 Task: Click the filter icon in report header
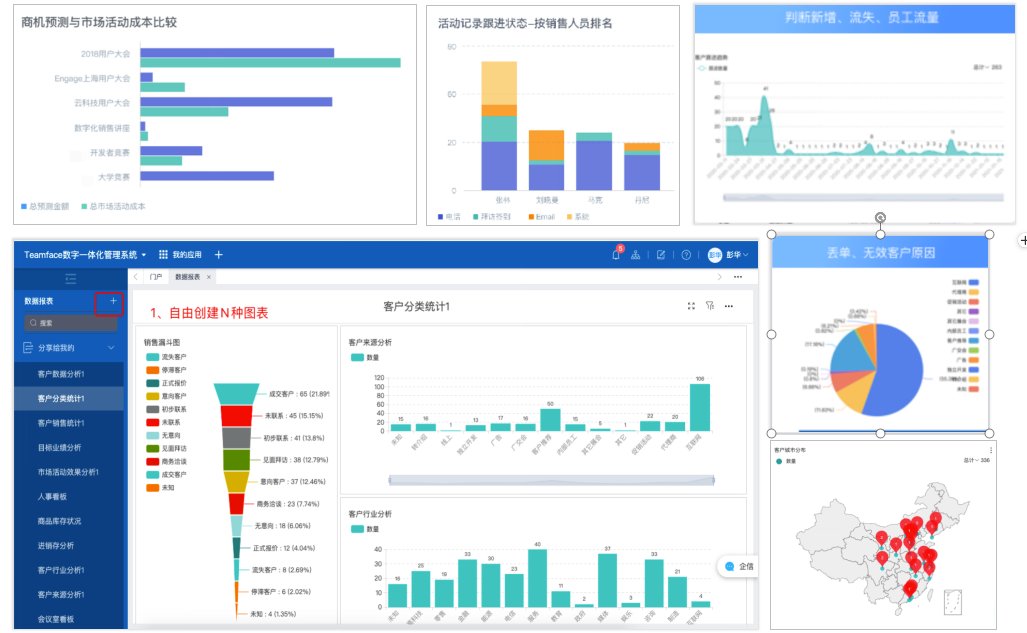(x=709, y=306)
